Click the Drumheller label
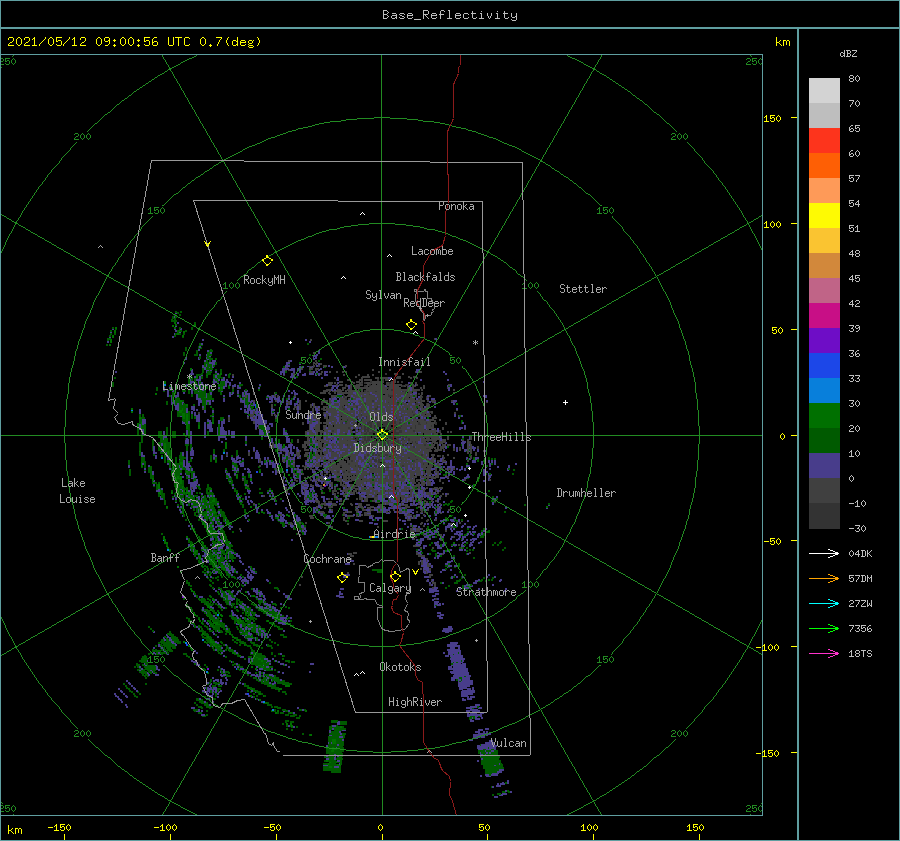The image size is (900, 841). point(586,493)
